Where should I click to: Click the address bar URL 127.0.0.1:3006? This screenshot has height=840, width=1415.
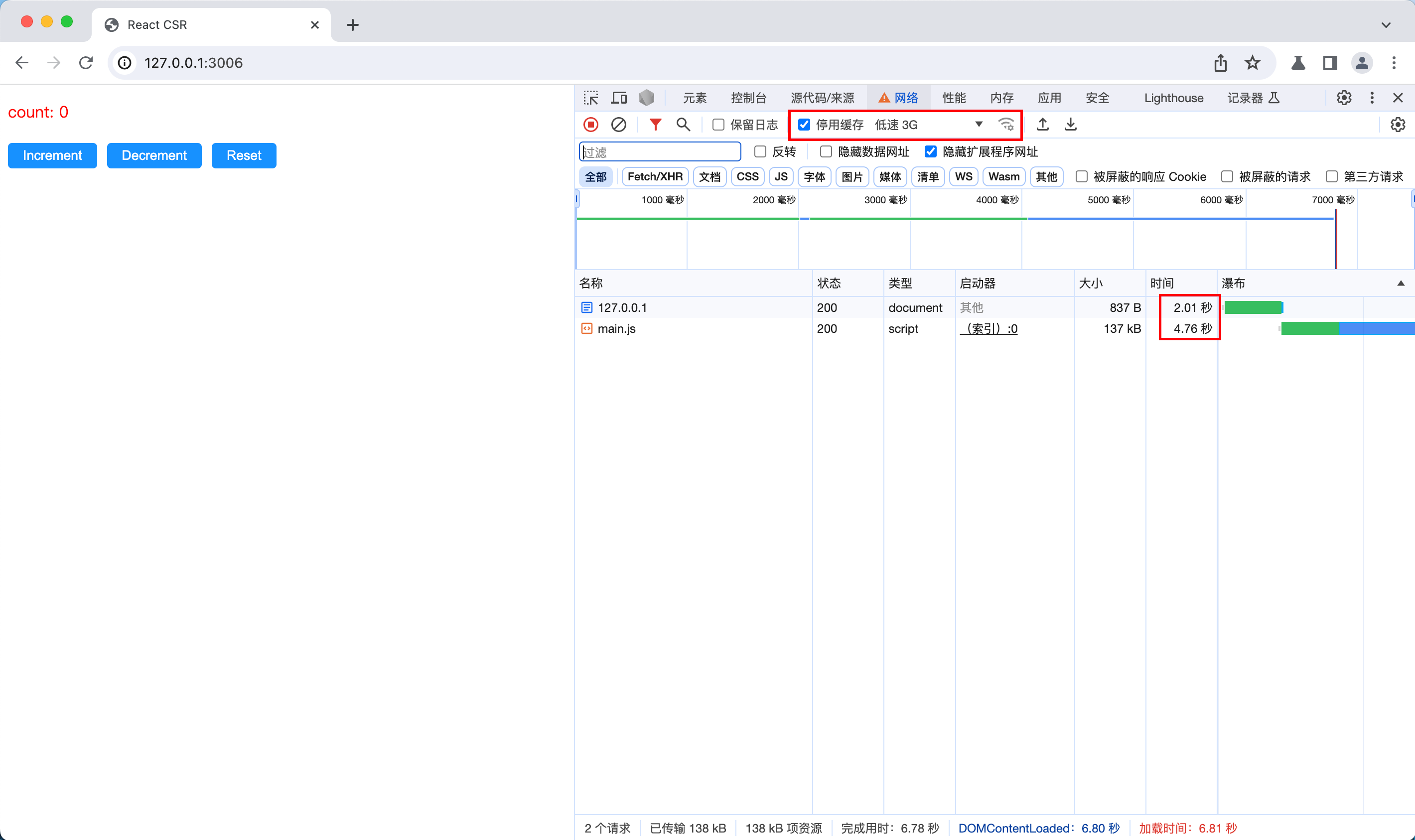pos(194,63)
